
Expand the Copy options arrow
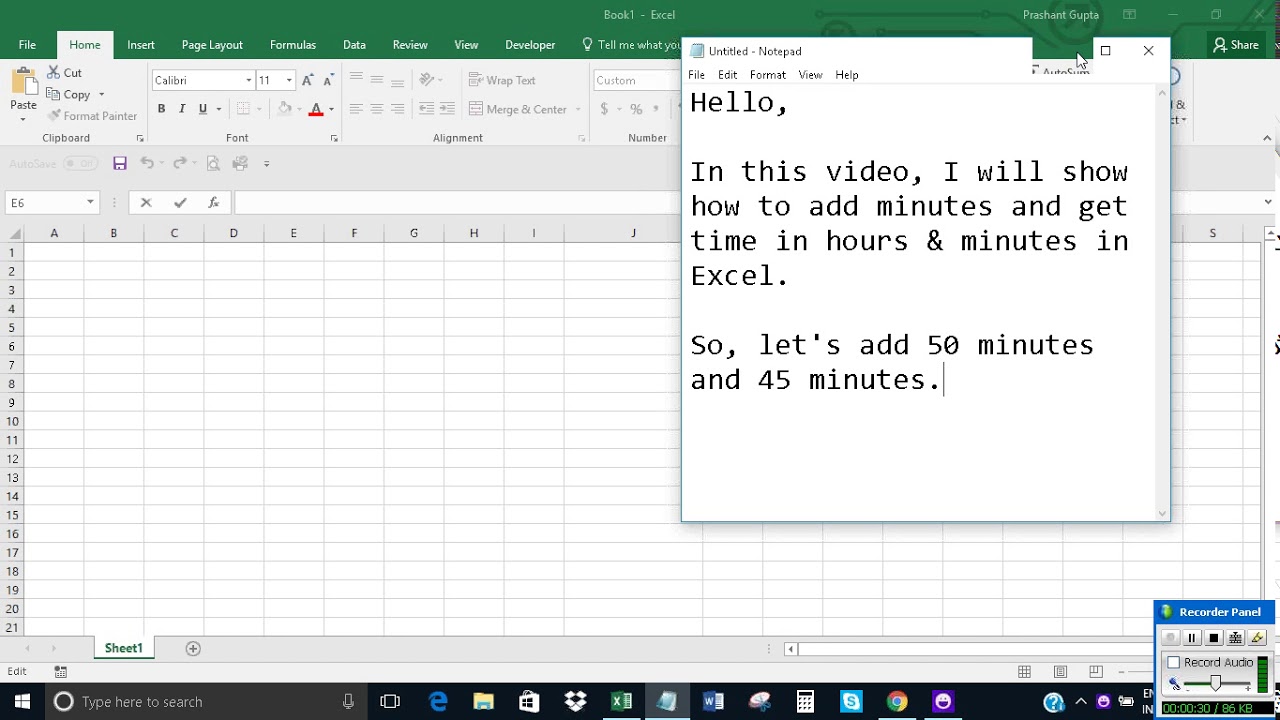[101, 95]
